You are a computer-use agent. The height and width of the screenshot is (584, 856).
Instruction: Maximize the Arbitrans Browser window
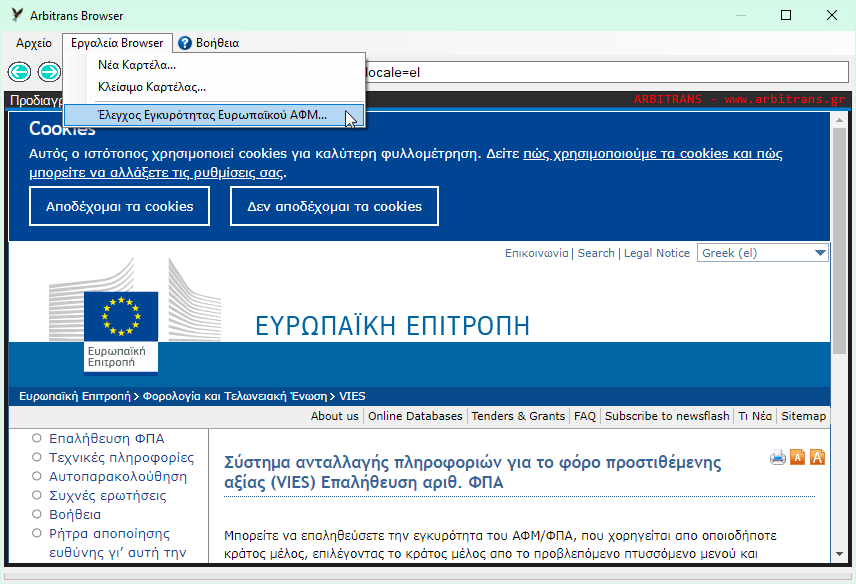pos(786,15)
